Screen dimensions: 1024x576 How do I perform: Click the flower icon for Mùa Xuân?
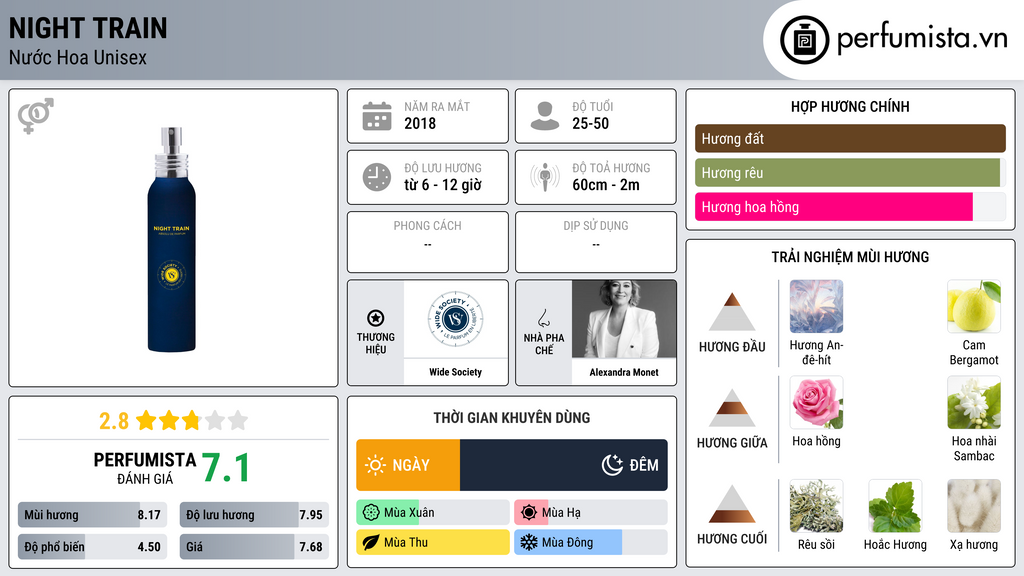point(371,513)
